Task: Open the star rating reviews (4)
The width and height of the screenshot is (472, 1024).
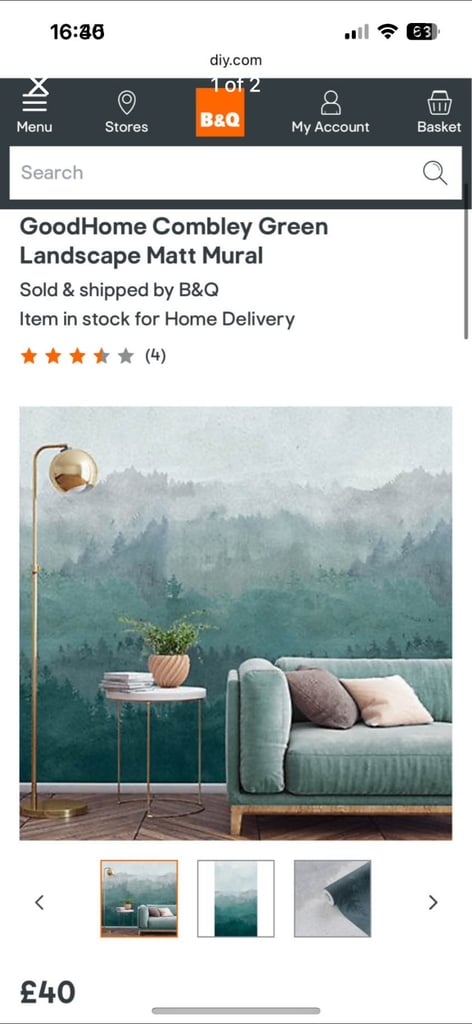Action: point(93,356)
